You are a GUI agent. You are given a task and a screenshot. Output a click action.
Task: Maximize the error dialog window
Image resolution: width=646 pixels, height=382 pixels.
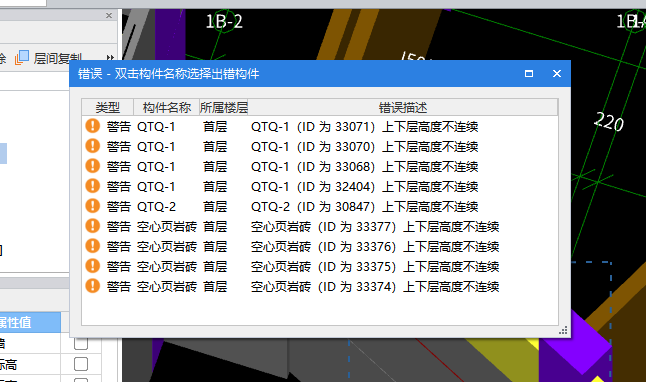point(529,73)
